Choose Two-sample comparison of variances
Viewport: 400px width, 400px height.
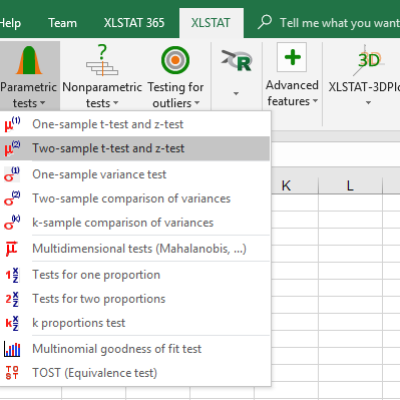coord(135,198)
